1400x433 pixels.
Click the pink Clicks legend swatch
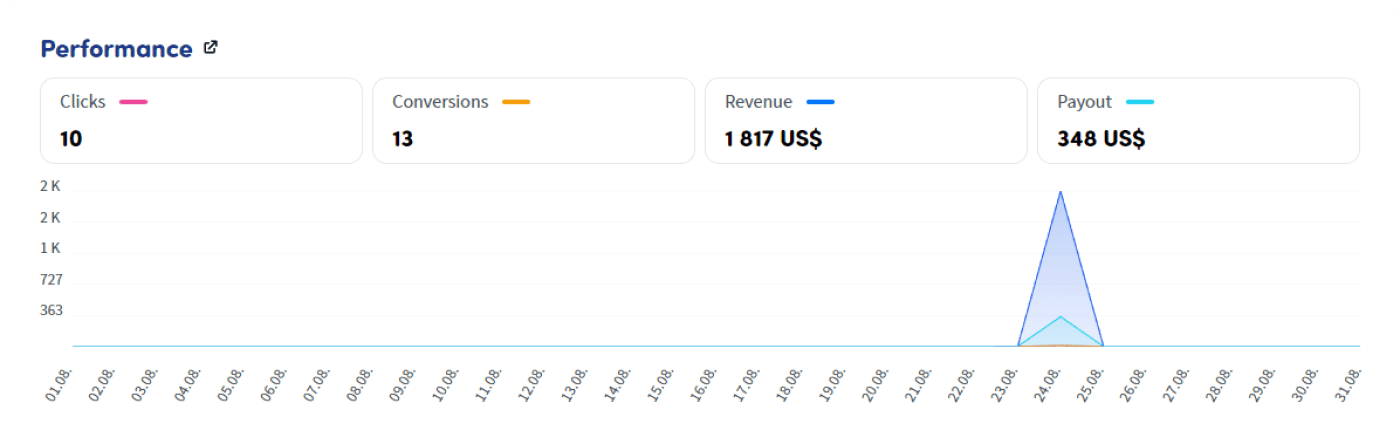tap(133, 102)
